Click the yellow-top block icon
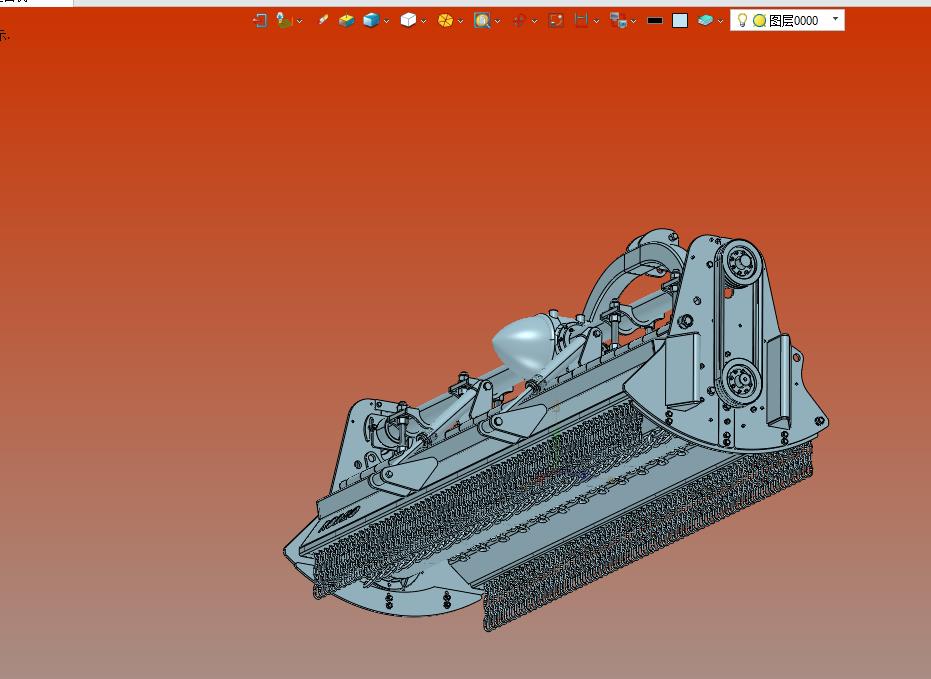The height and width of the screenshot is (679, 931). (x=347, y=21)
